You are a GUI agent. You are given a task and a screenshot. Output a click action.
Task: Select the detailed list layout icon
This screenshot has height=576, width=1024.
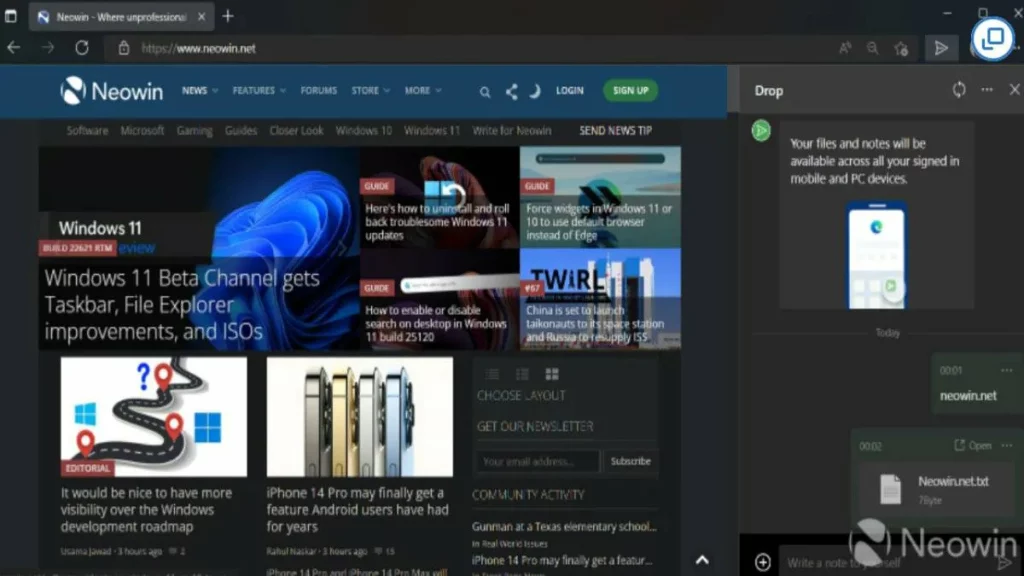(522, 374)
